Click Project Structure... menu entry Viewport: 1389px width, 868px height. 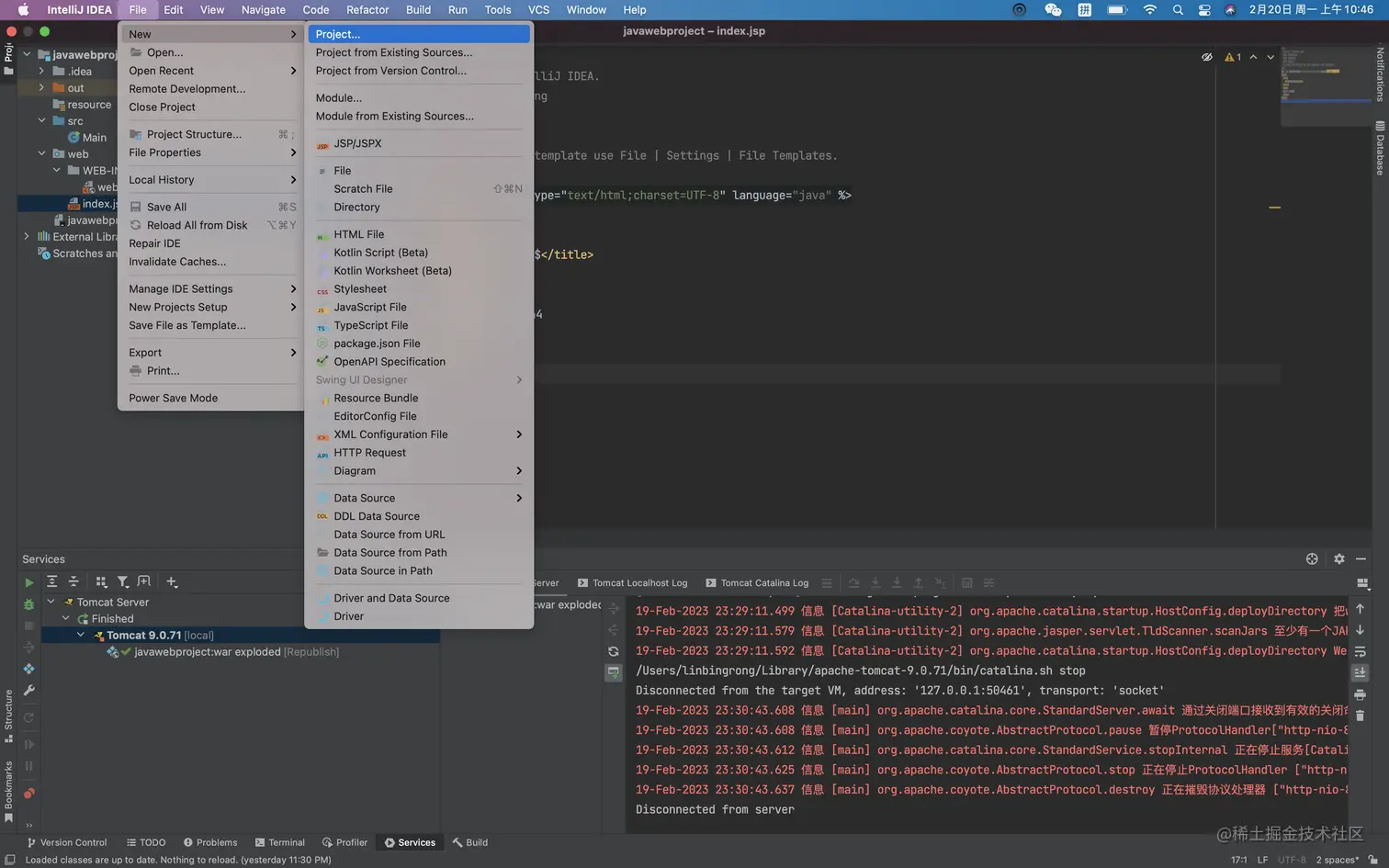[x=210, y=134]
